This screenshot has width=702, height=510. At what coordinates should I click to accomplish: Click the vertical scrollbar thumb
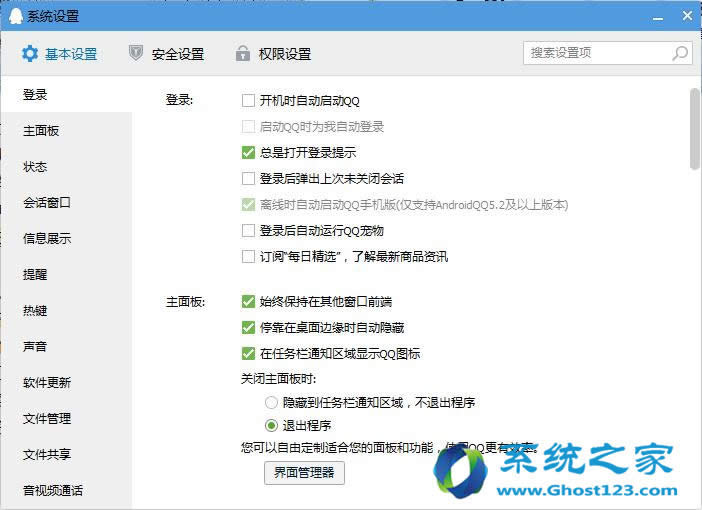click(x=694, y=128)
